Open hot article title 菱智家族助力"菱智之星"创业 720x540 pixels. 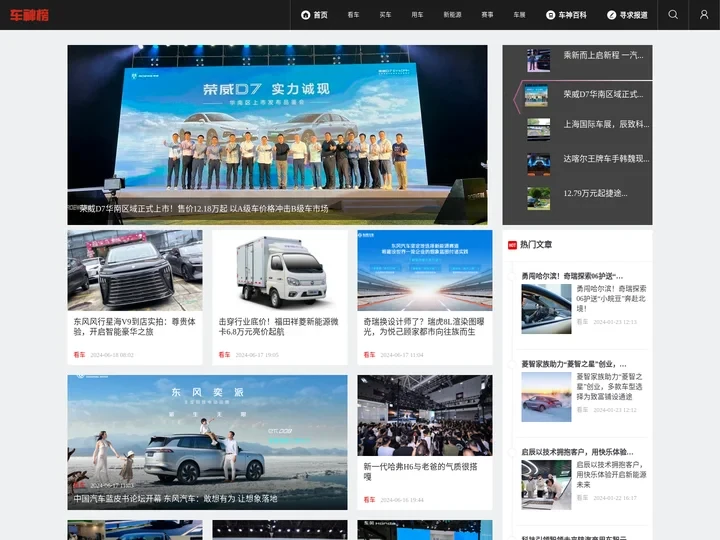[x=574, y=364]
